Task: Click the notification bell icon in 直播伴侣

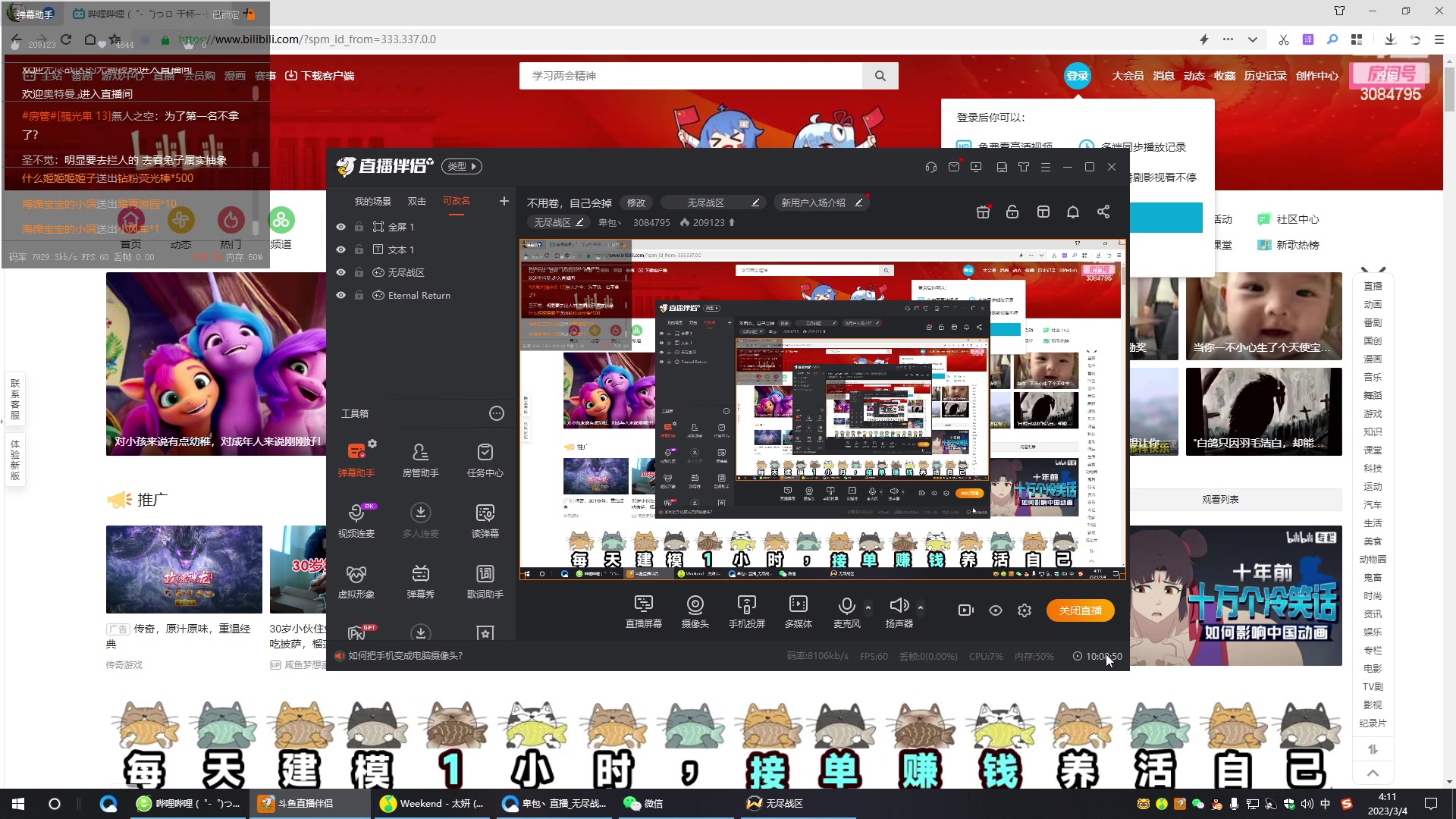Action: point(1073,212)
